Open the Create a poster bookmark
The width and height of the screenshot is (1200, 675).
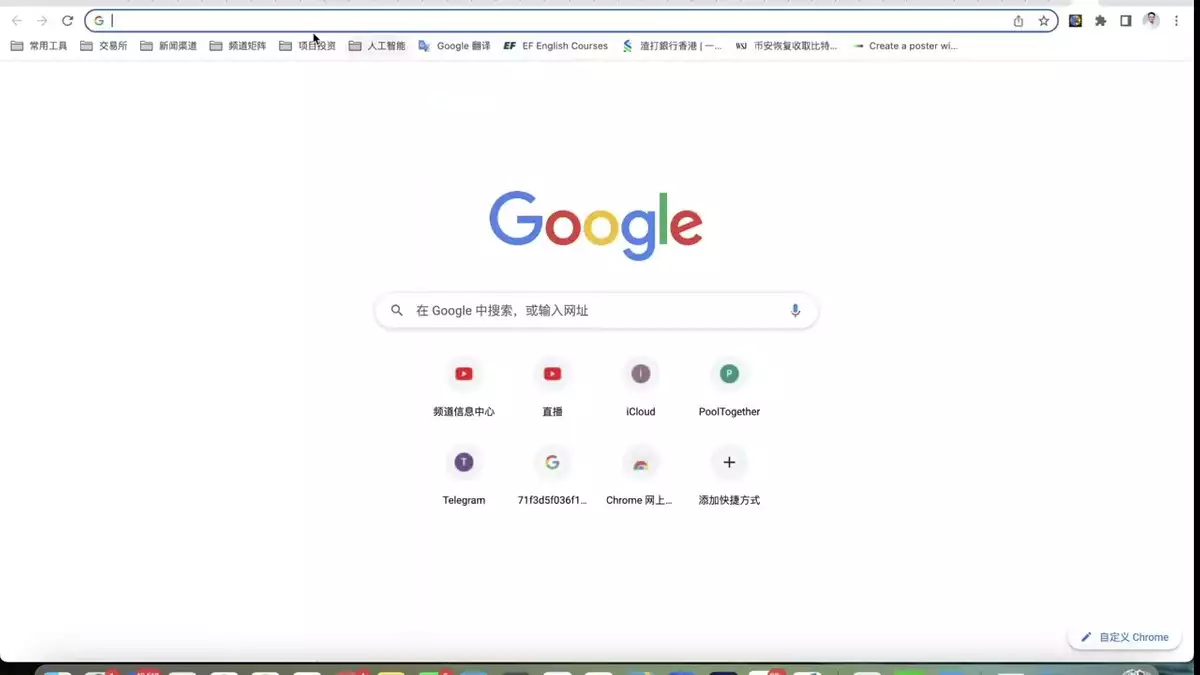pos(905,46)
